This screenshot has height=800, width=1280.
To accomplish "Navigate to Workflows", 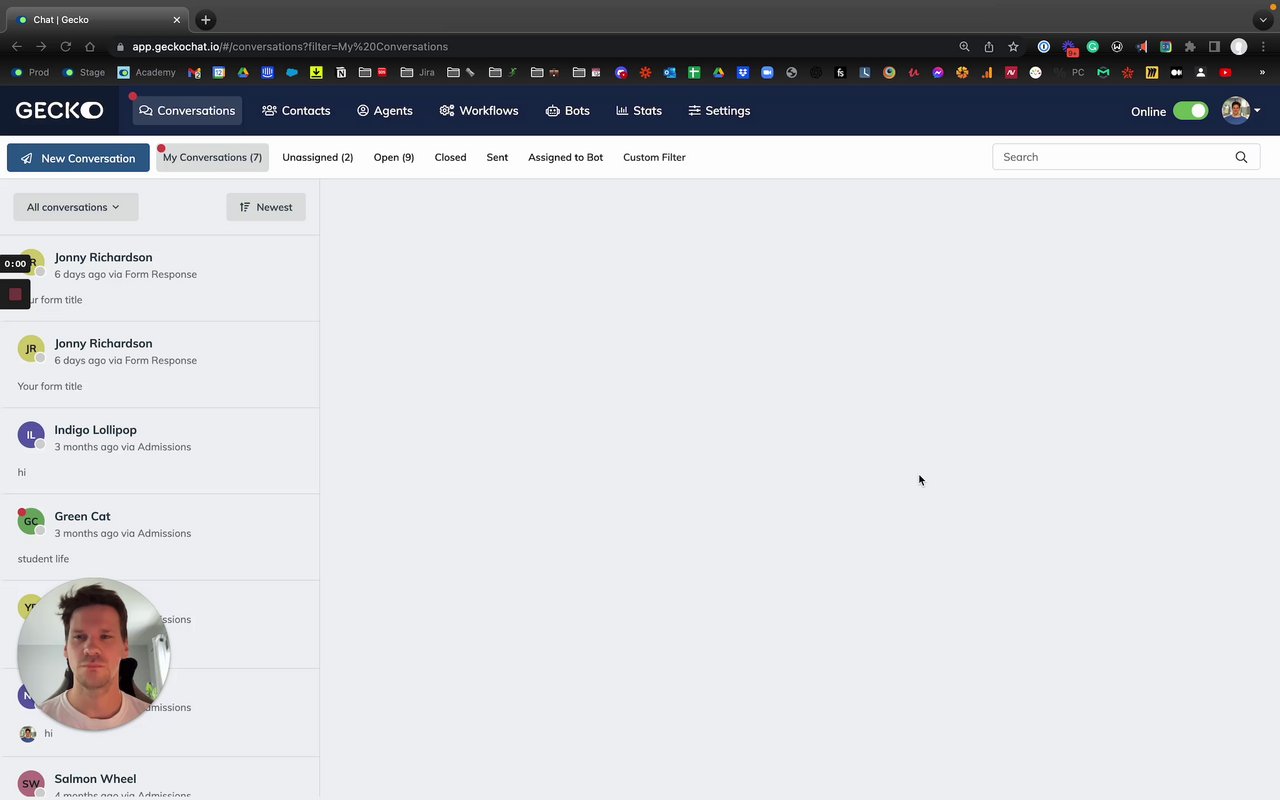I will pyautogui.click(x=479, y=110).
